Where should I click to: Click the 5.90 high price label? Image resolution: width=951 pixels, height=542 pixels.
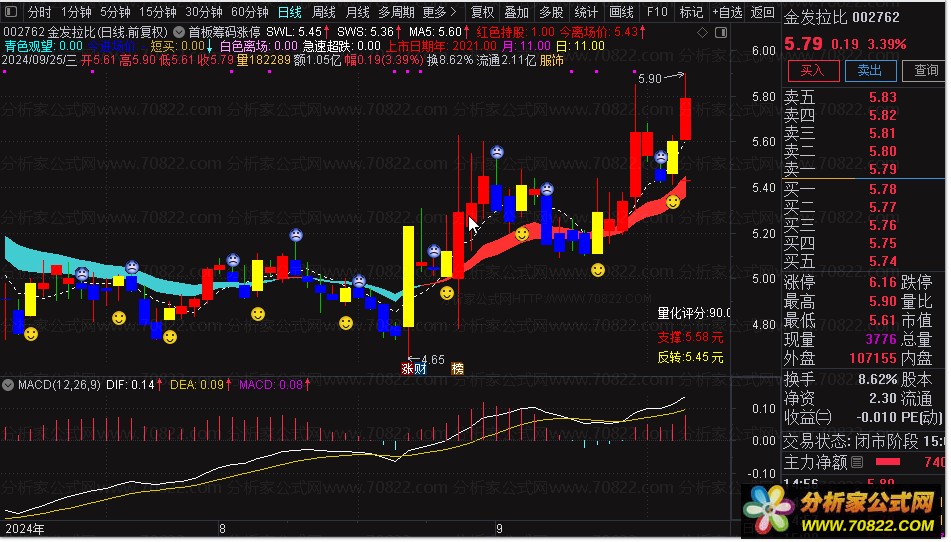click(650, 79)
